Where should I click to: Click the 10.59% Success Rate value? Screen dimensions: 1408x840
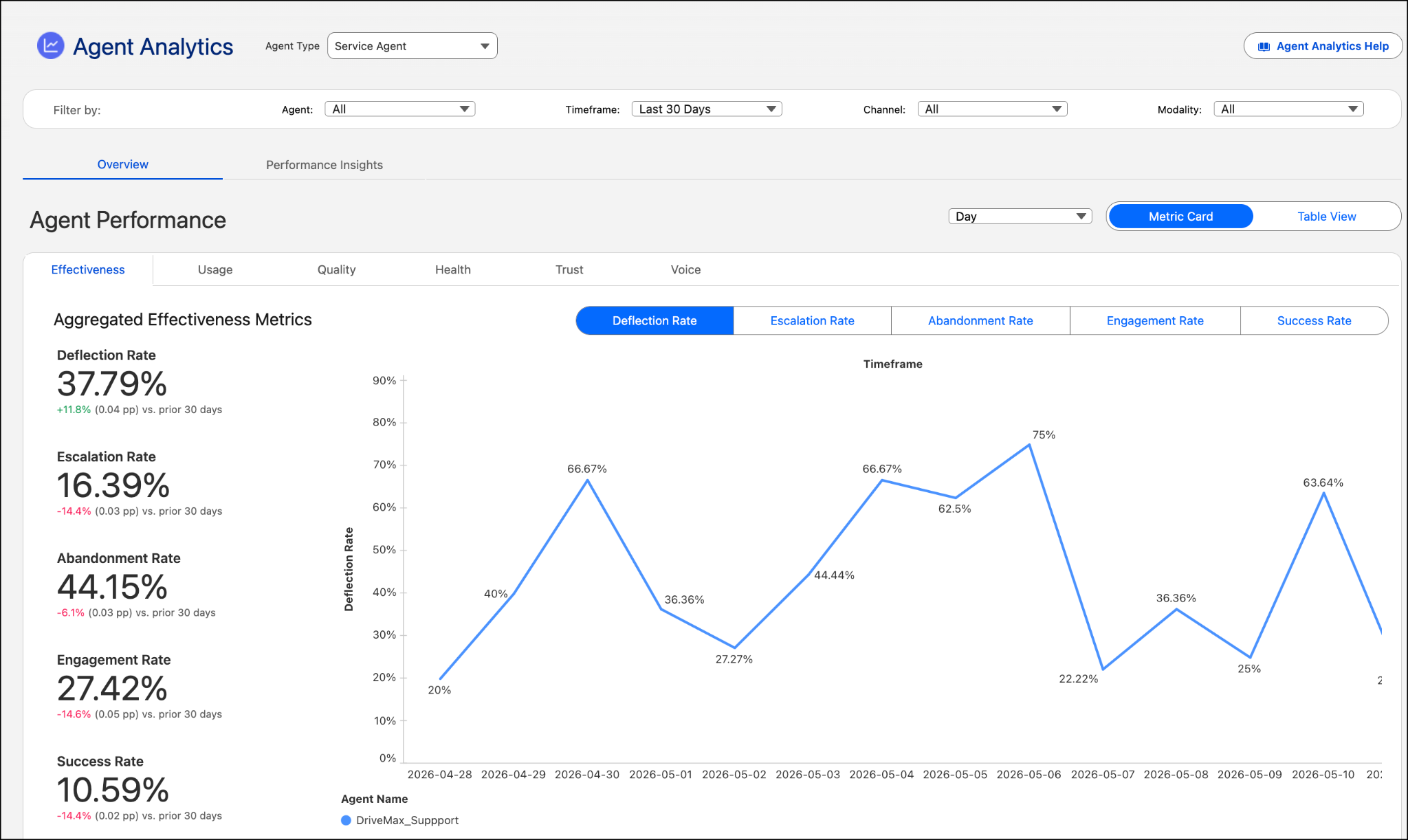[113, 790]
